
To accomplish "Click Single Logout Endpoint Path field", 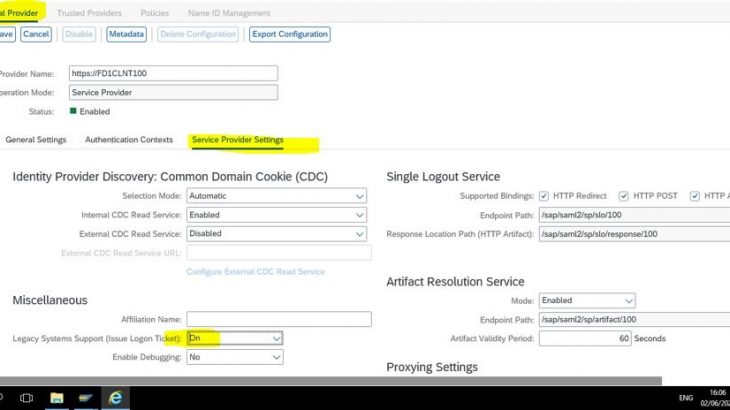I will click(x=634, y=215).
